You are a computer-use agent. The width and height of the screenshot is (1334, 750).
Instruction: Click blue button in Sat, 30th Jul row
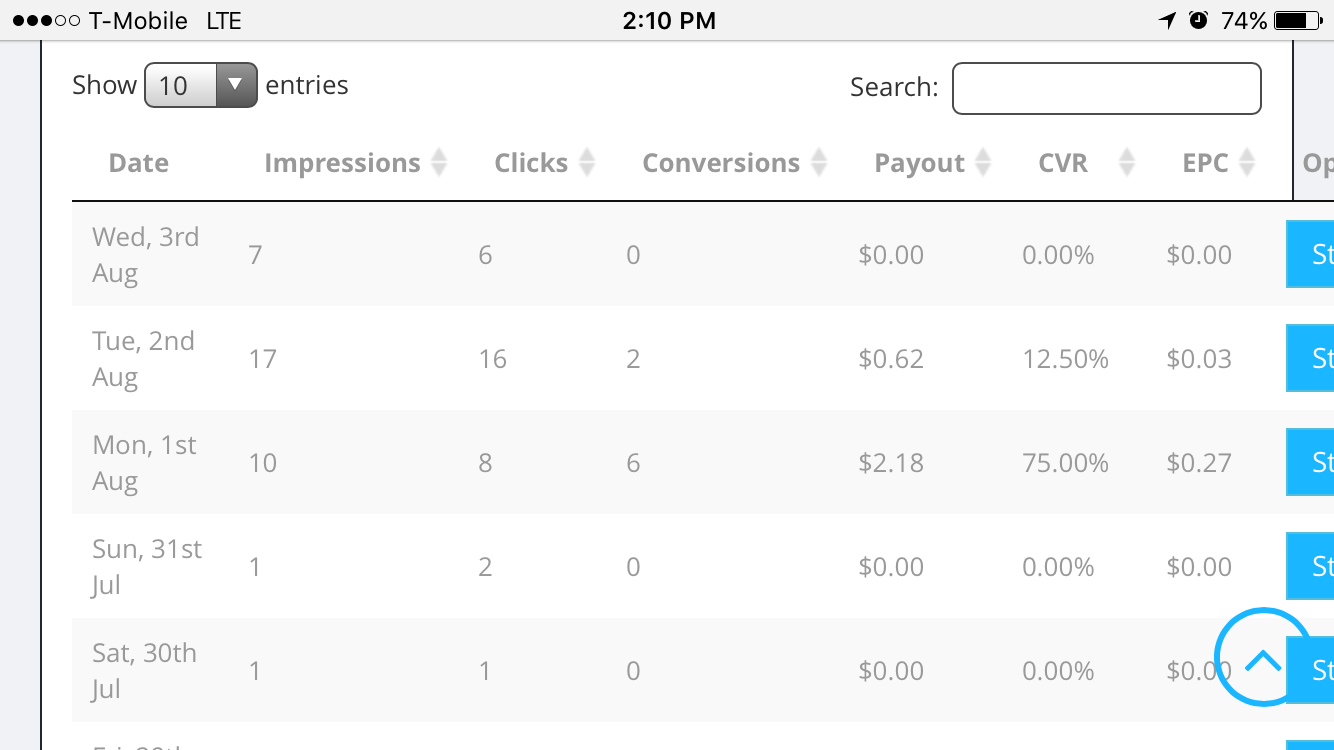tap(1312, 670)
